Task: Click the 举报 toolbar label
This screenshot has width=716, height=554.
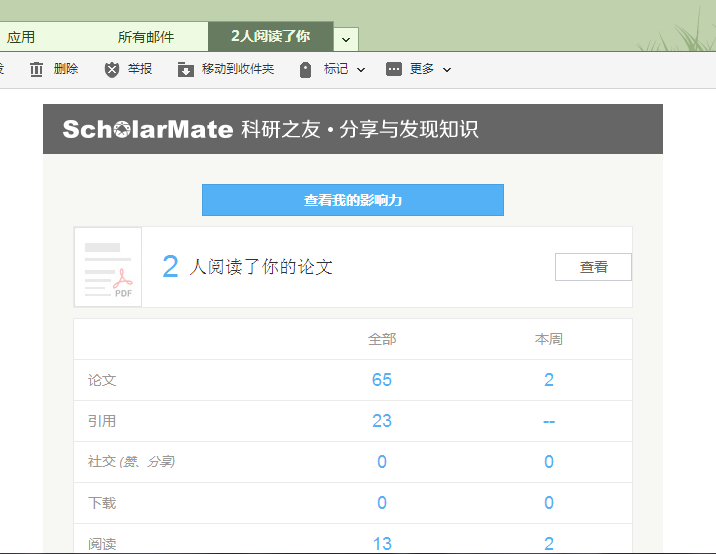Action: pos(140,69)
